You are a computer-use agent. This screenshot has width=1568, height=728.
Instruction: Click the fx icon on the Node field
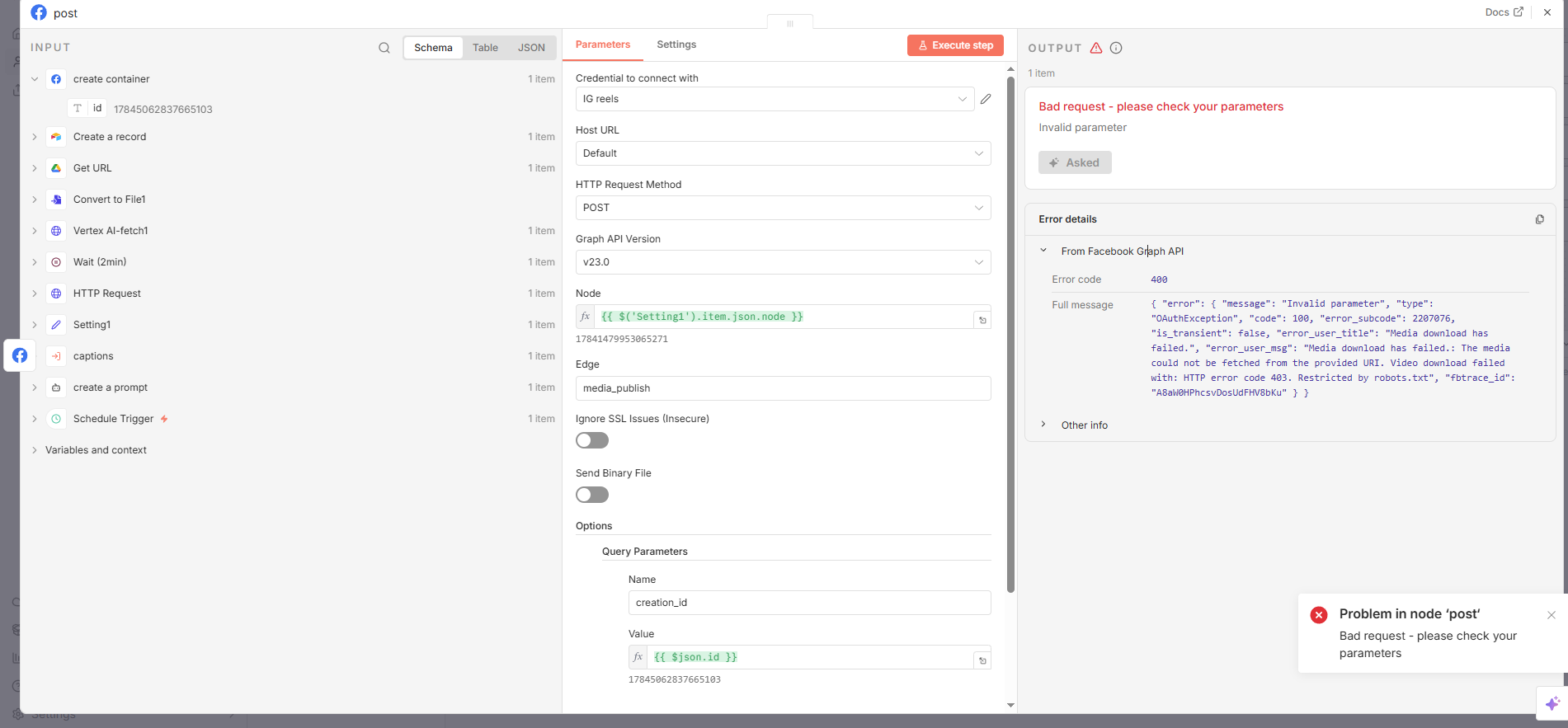click(586, 317)
